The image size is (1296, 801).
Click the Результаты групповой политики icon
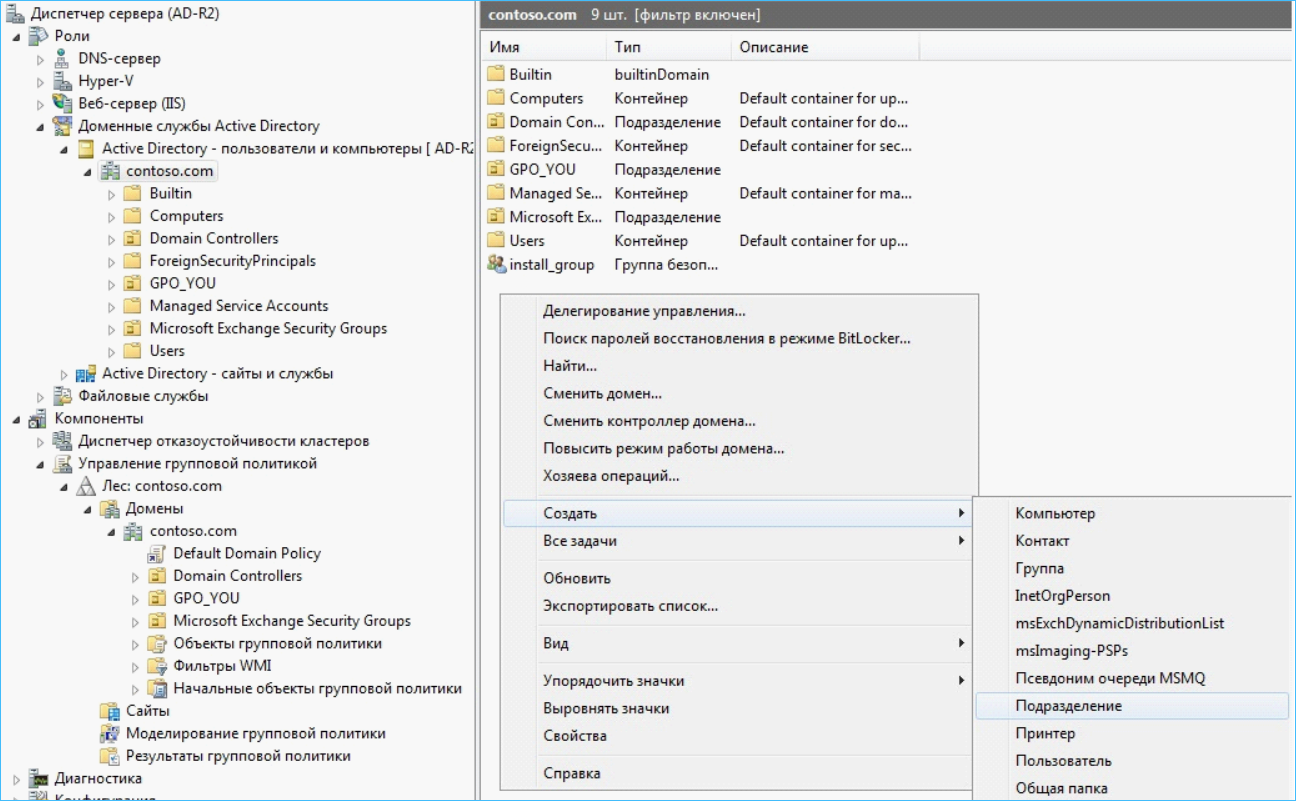click(109, 756)
